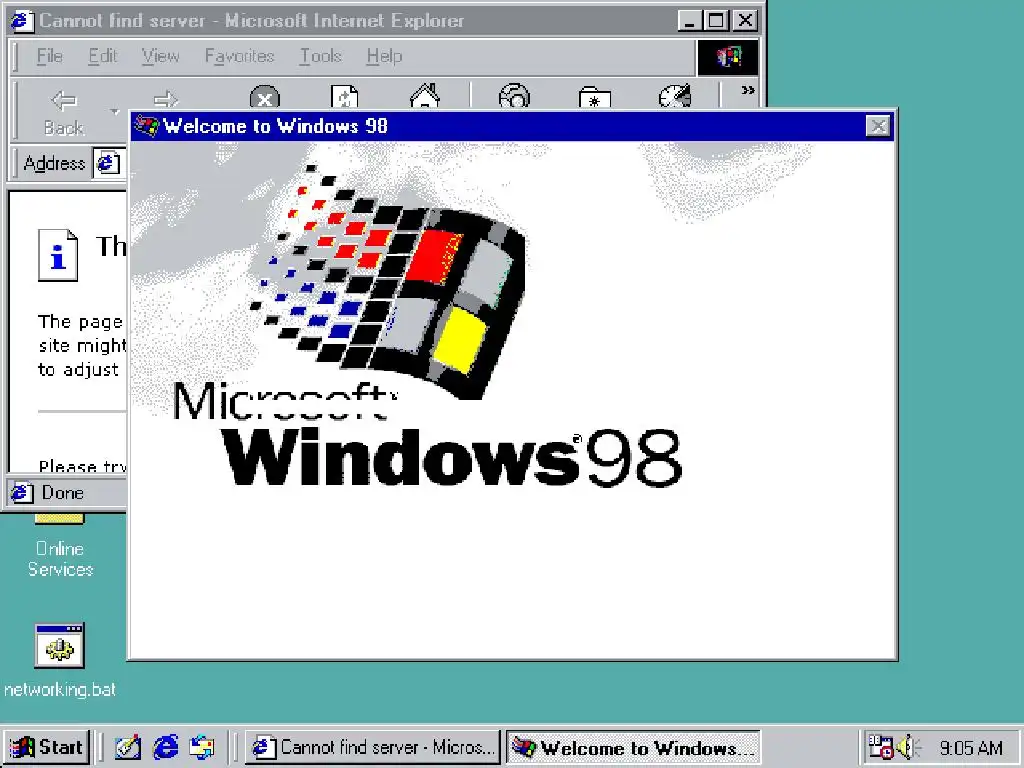Open the History icon in Internet Explorer toolbar
The image size is (1024, 768).
675,97
